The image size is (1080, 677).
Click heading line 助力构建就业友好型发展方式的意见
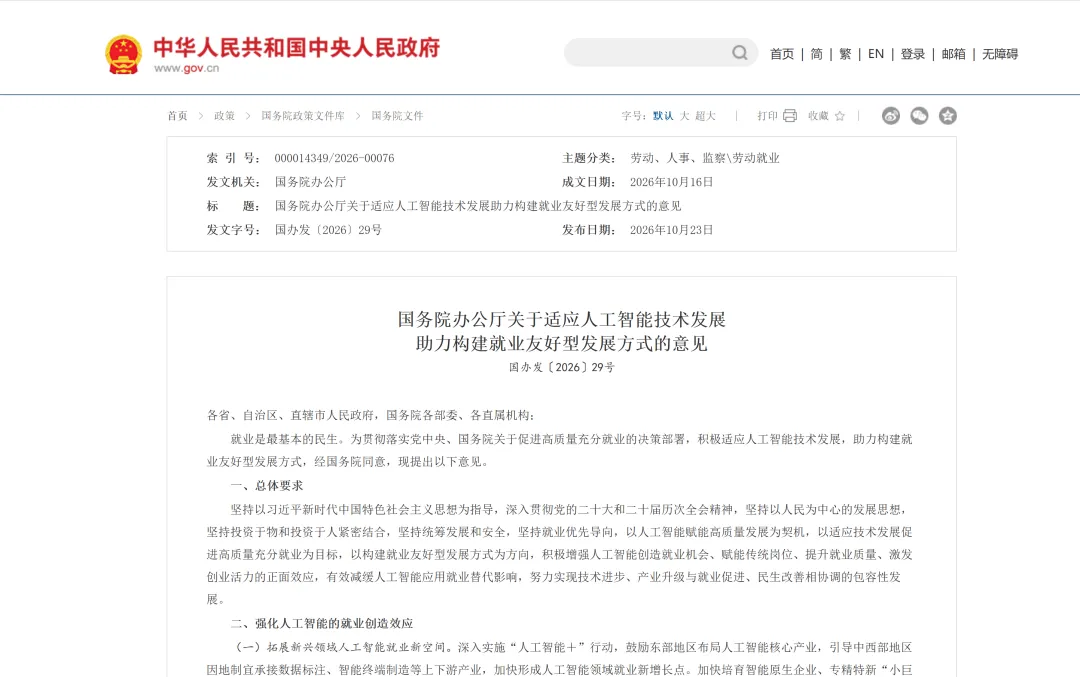(561, 343)
